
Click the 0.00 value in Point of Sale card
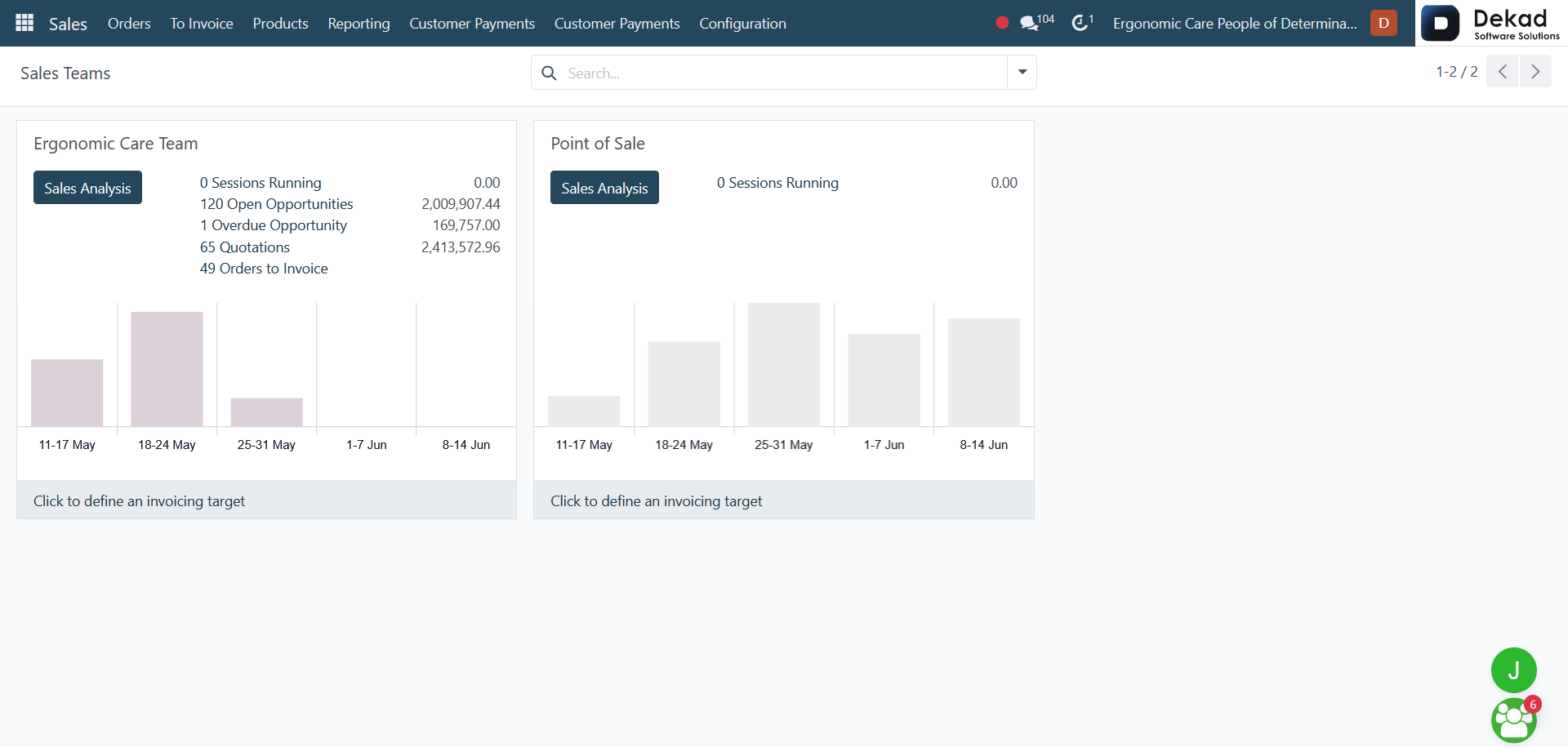(x=1004, y=183)
